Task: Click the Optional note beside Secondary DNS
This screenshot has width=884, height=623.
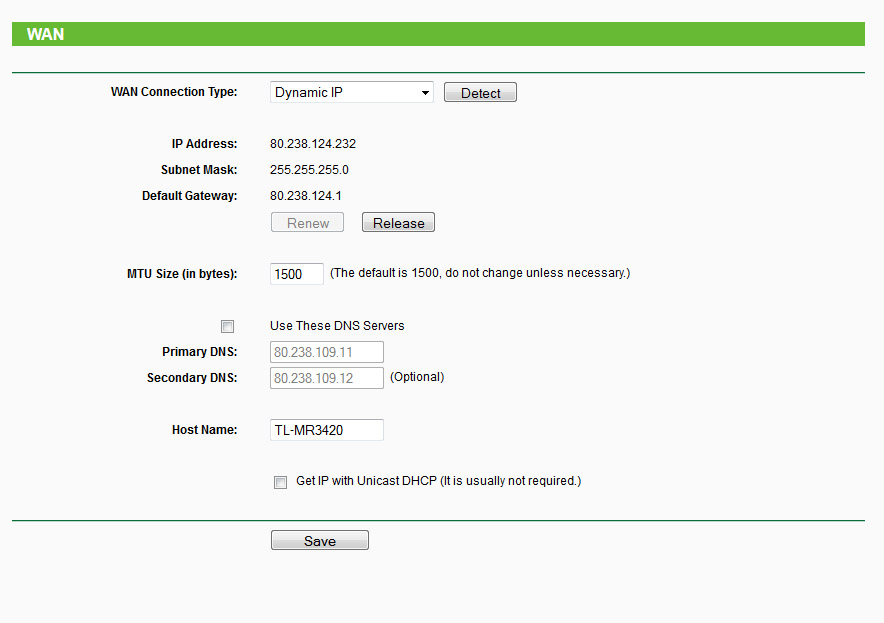Action: [416, 377]
